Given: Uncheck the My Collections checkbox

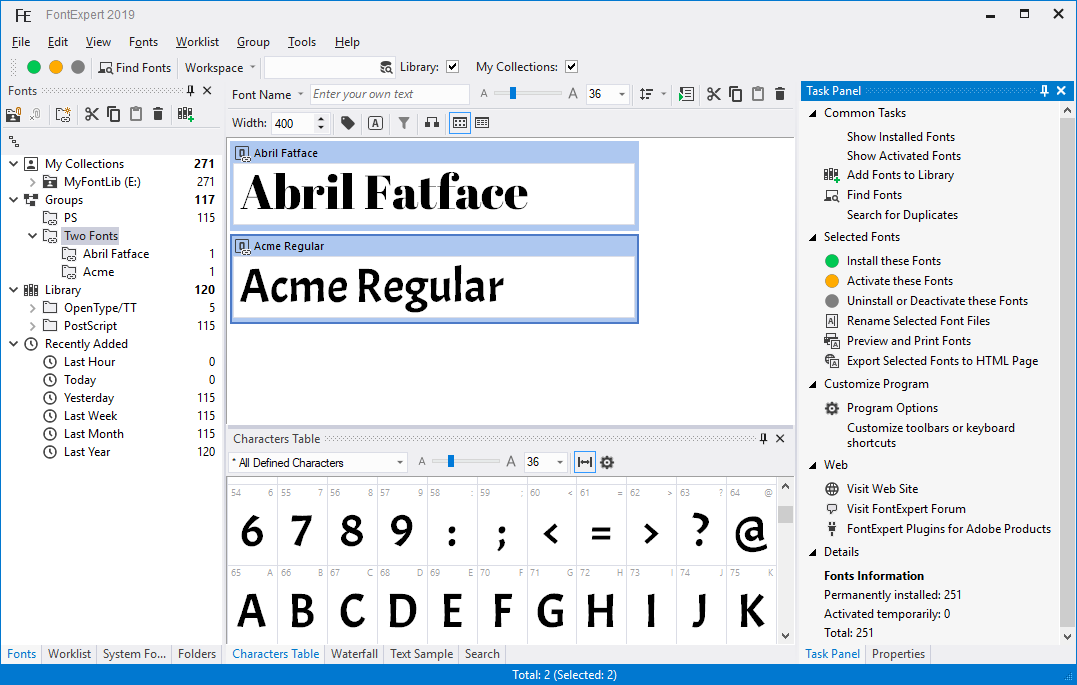Looking at the screenshot, I should tap(571, 67).
